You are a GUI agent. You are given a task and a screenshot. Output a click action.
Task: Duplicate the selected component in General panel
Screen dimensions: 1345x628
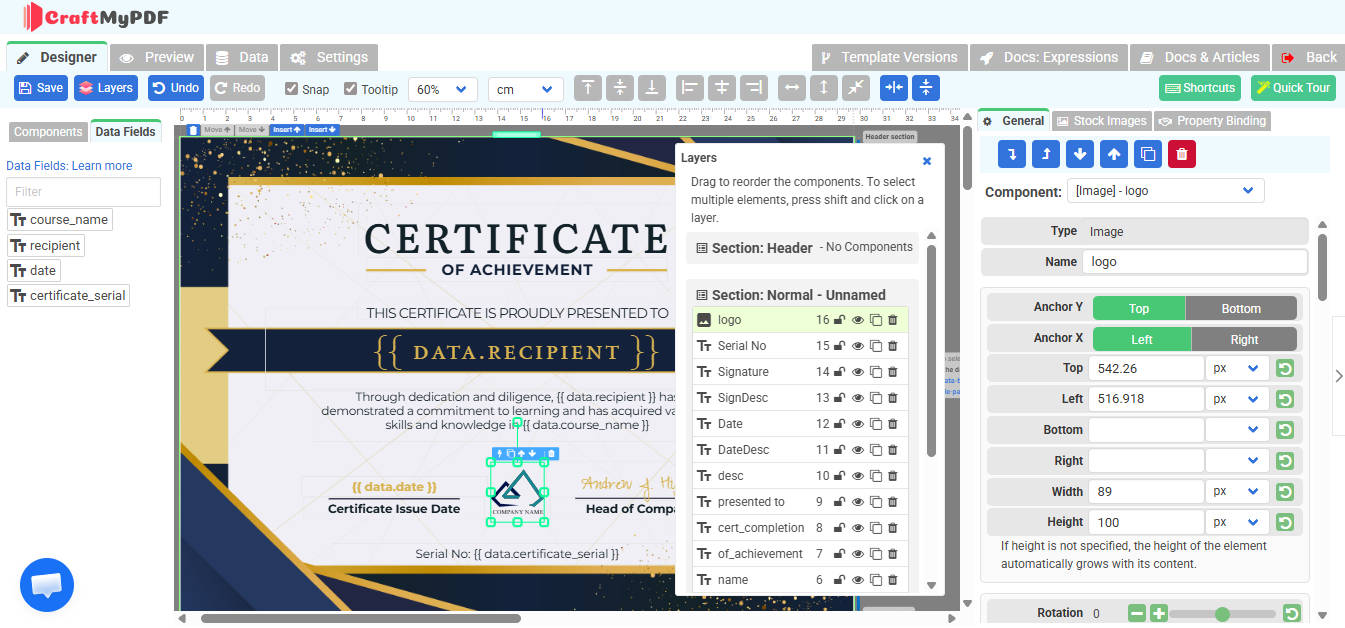(1147, 154)
